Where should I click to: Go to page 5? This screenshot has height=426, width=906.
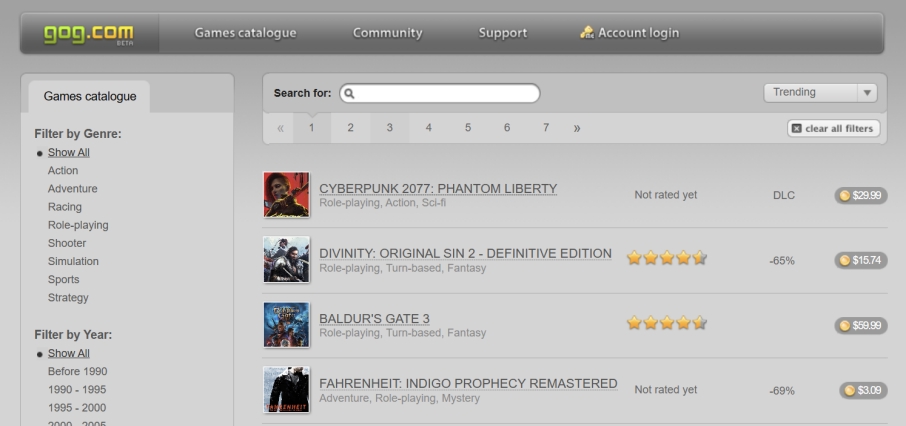point(468,128)
